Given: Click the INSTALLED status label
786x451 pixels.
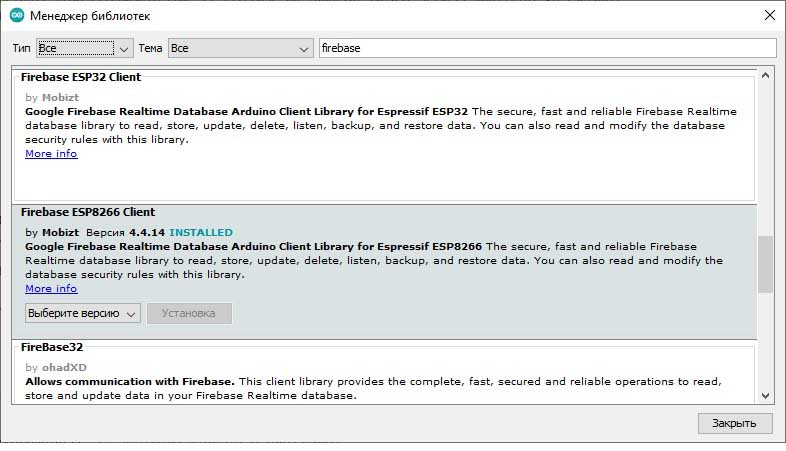Looking at the screenshot, I should 201,233.
